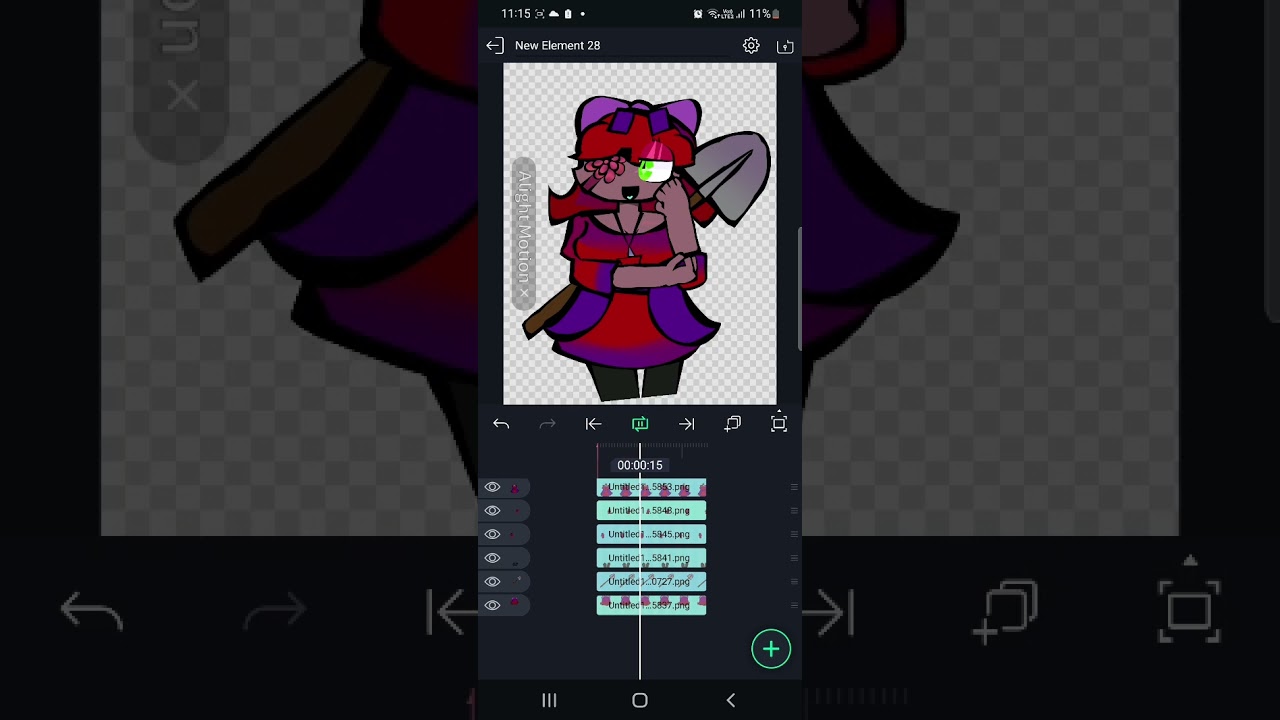1280x720 pixels.
Task: Tap the fit-to-screen frame icon
Action: click(x=779, y=424)
